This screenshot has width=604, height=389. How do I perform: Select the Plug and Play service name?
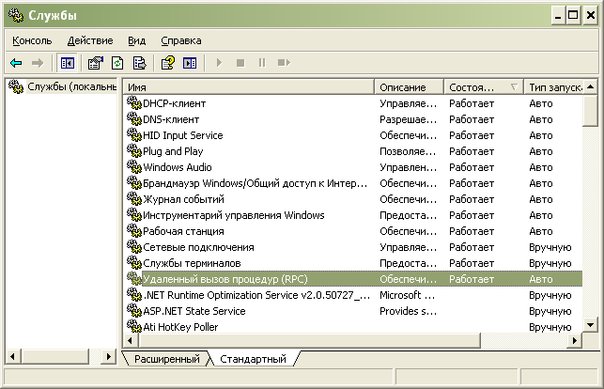click(173, 151)
